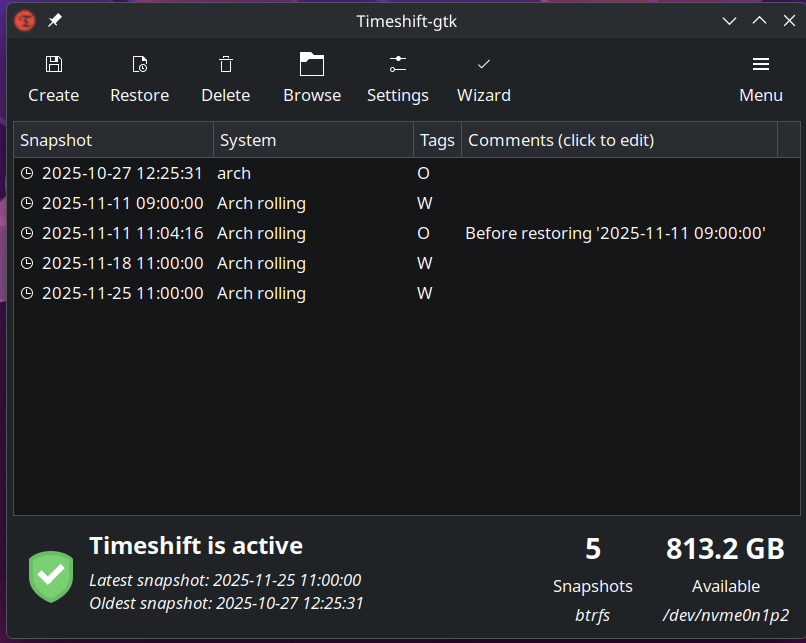The height and width of the screenshot is (643, 806).
Task: Click the Timeshift app icon in title bar
Action: tap(25, 20)
